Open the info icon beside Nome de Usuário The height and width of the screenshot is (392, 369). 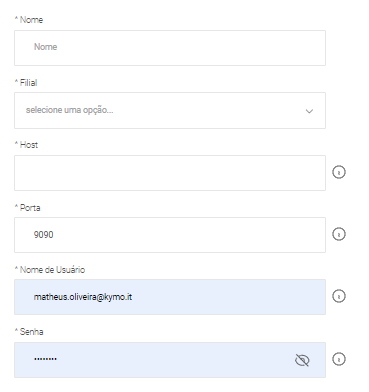point(339,296)
